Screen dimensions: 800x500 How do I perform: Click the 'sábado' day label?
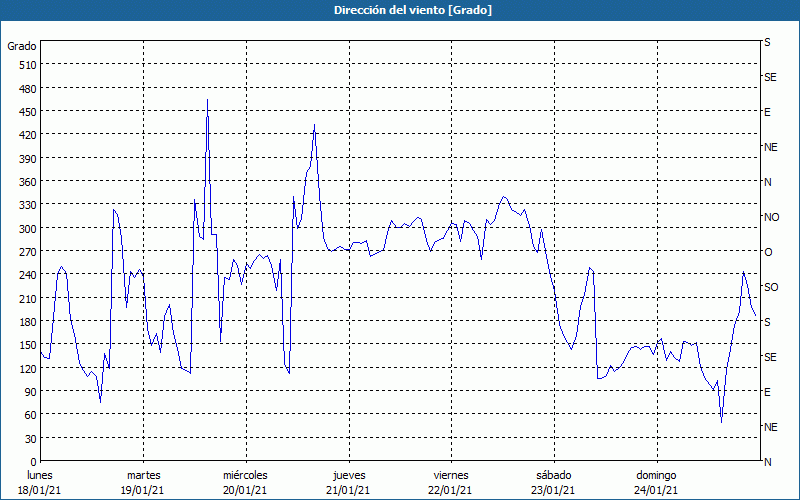pyautogui.click(x=554, y=475)
